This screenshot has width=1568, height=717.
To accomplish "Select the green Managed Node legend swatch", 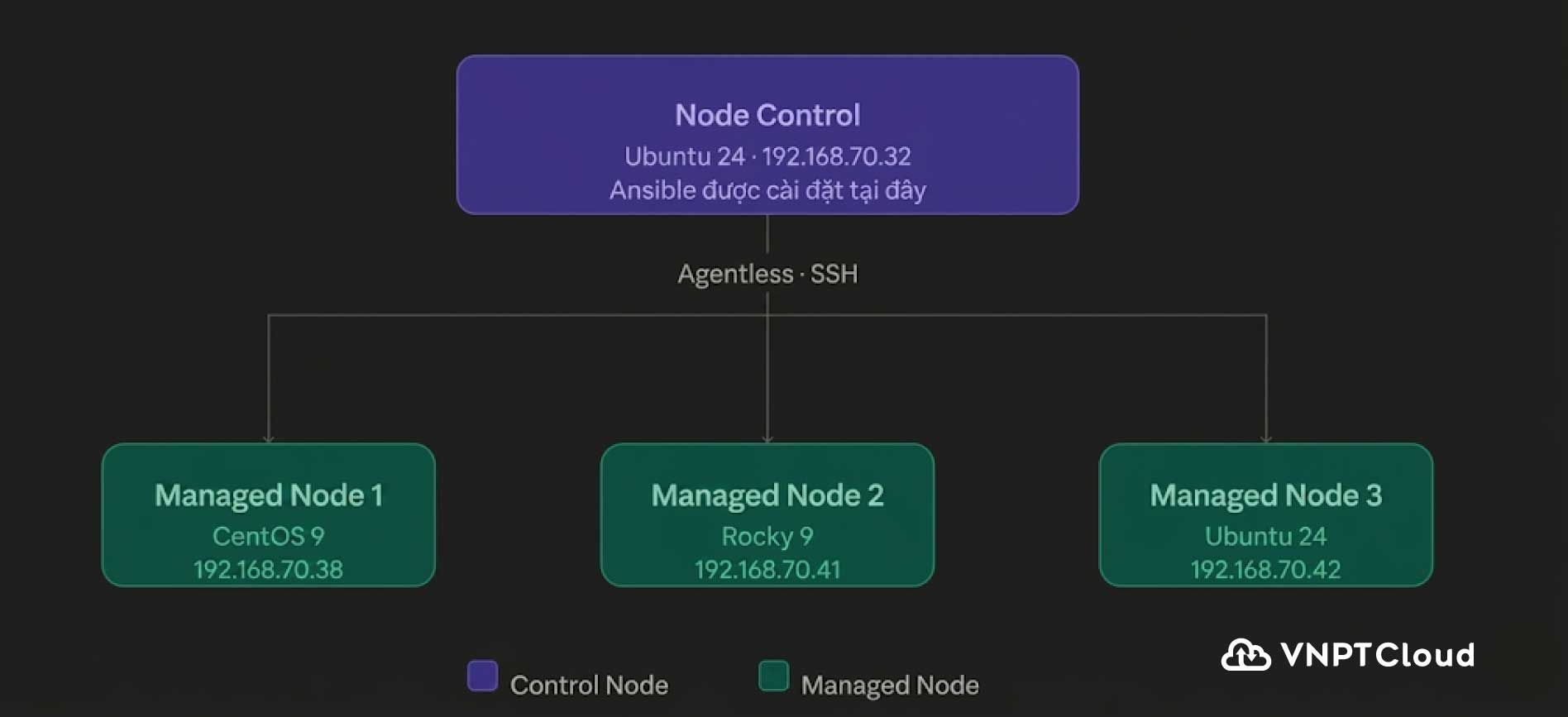I will pyautogui.click(x=773, y=676).
